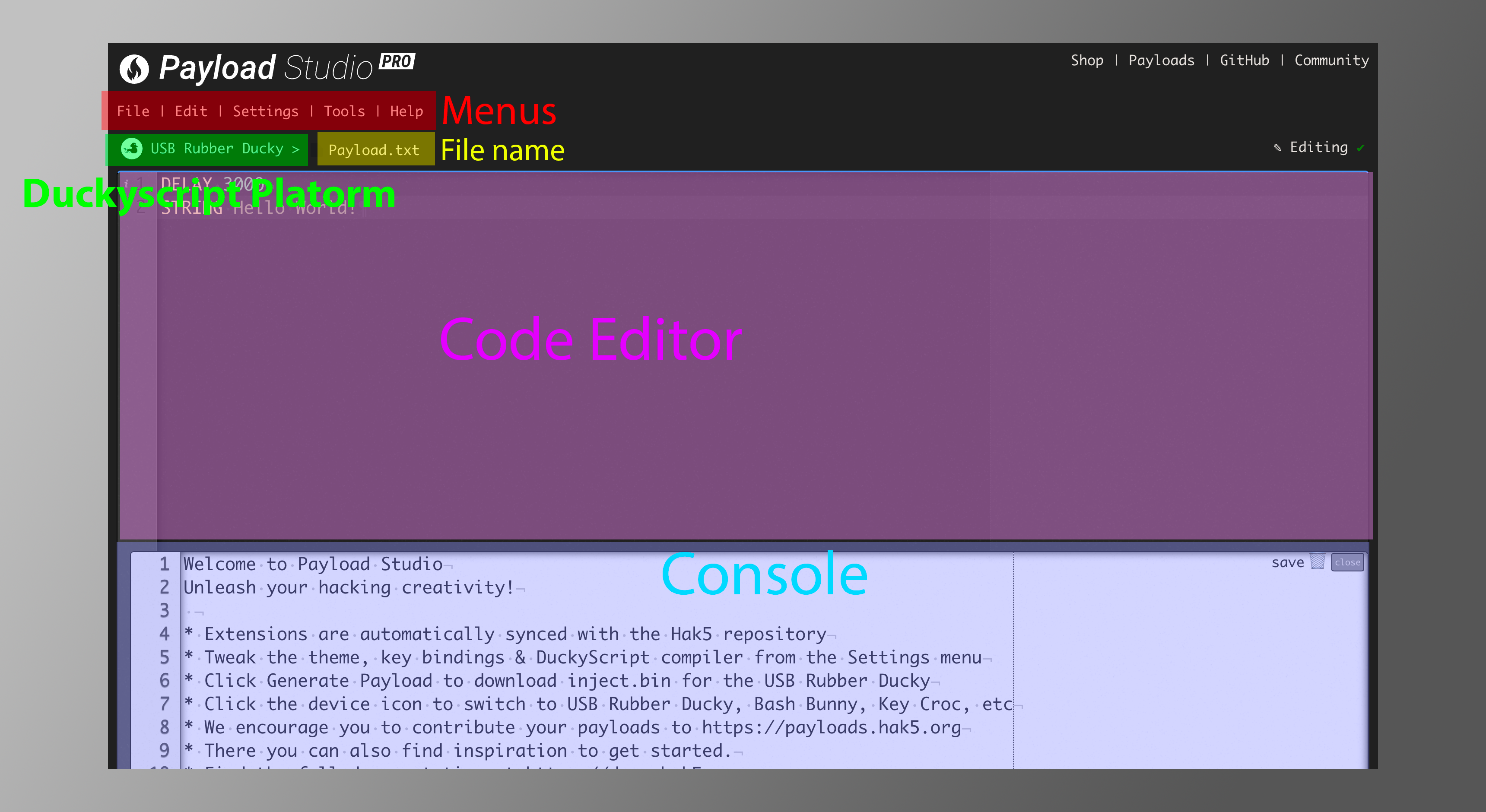Image resolution: width=1486 pixels, height=812 pixels.
Task: Visit the GitHub link
Action: point(1244,60)
